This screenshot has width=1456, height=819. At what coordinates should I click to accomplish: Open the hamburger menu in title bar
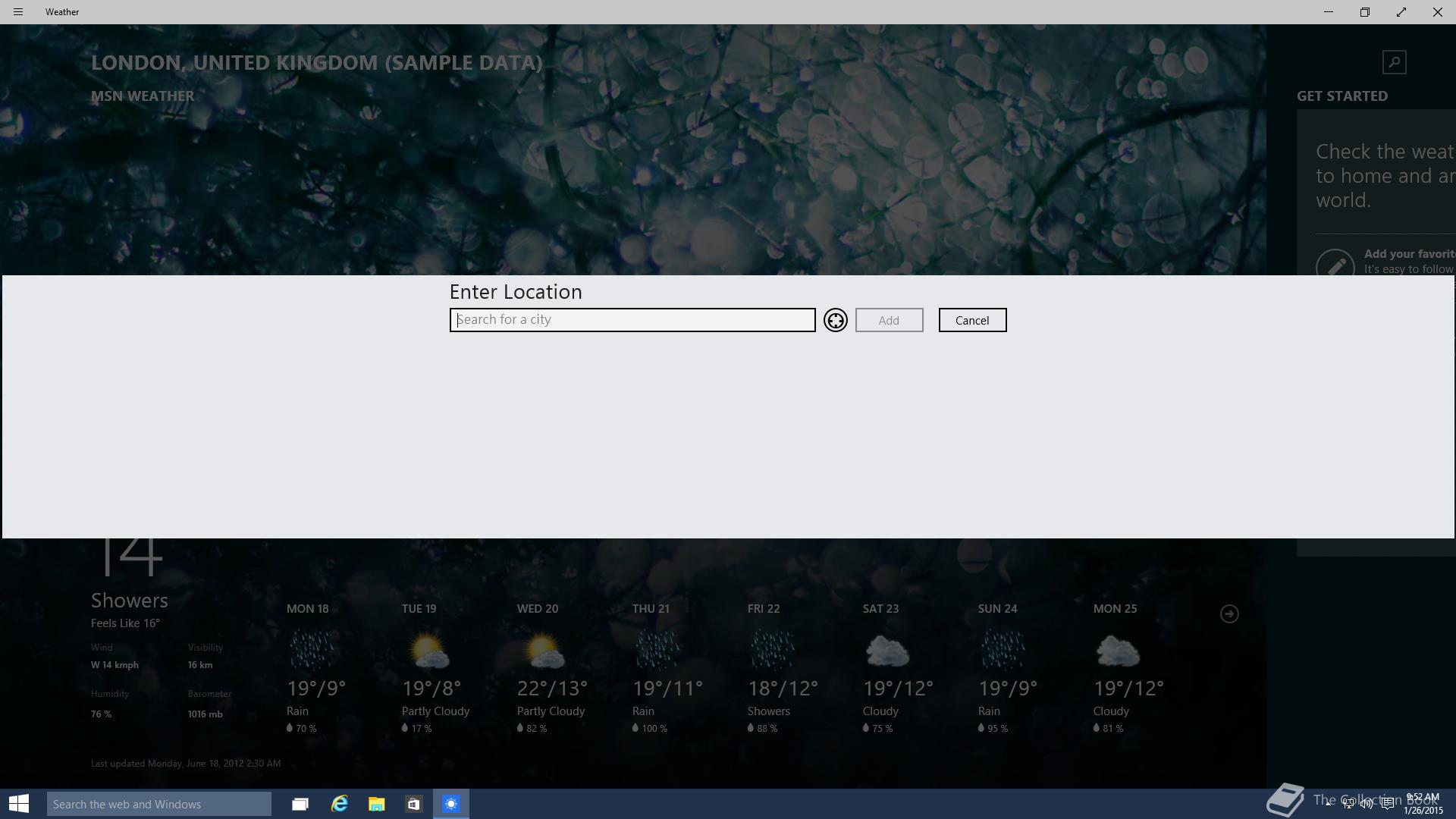(x=18, y=12)
